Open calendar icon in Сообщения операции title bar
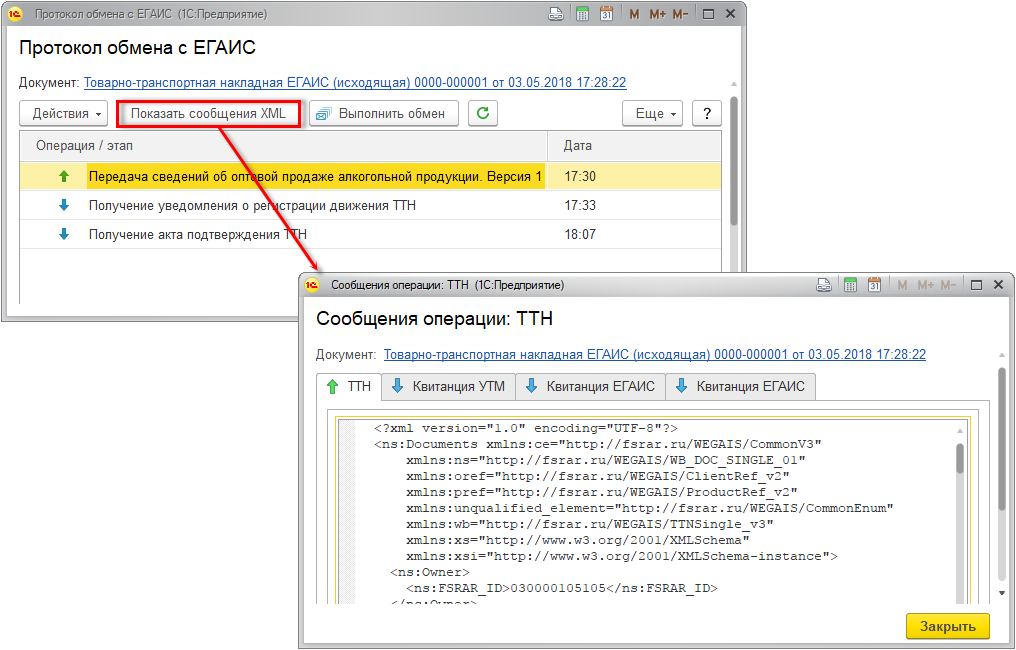The height and width of the screenshot is (650, 1016). pos(875,284)
